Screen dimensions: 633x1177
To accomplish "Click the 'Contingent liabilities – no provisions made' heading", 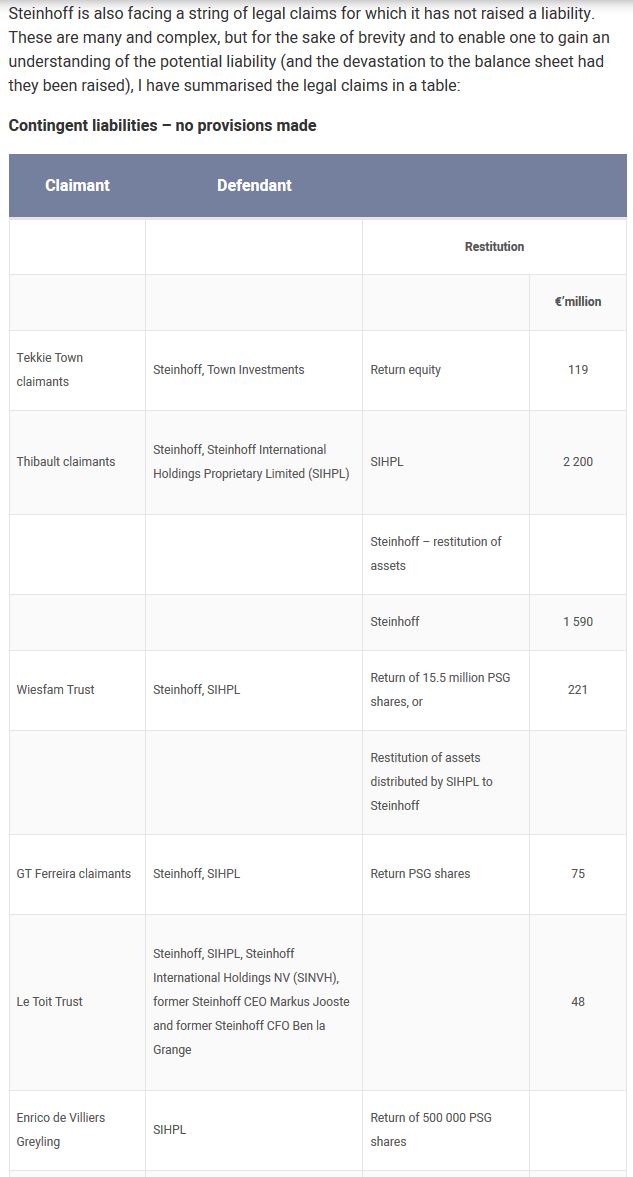I will coord(162,126).
